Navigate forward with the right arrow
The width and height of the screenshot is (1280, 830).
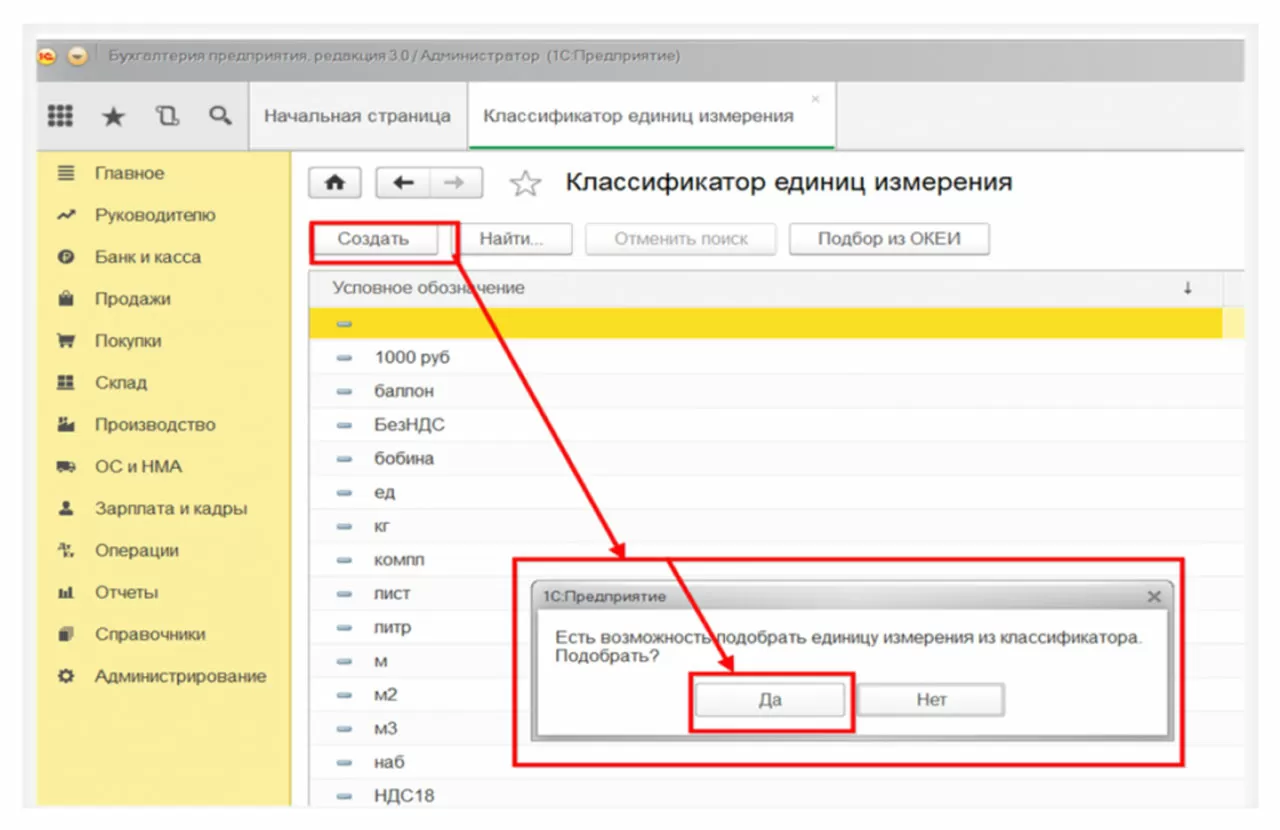coord(455,183)
